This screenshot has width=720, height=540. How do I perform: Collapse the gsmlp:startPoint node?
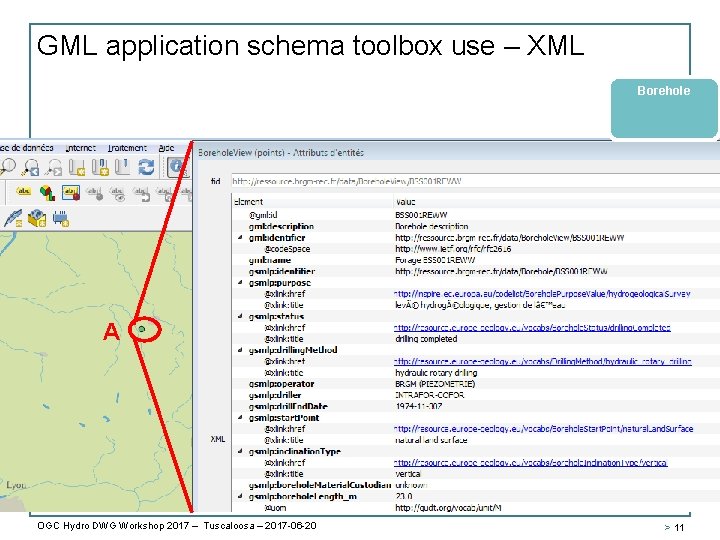pos(240,417)
